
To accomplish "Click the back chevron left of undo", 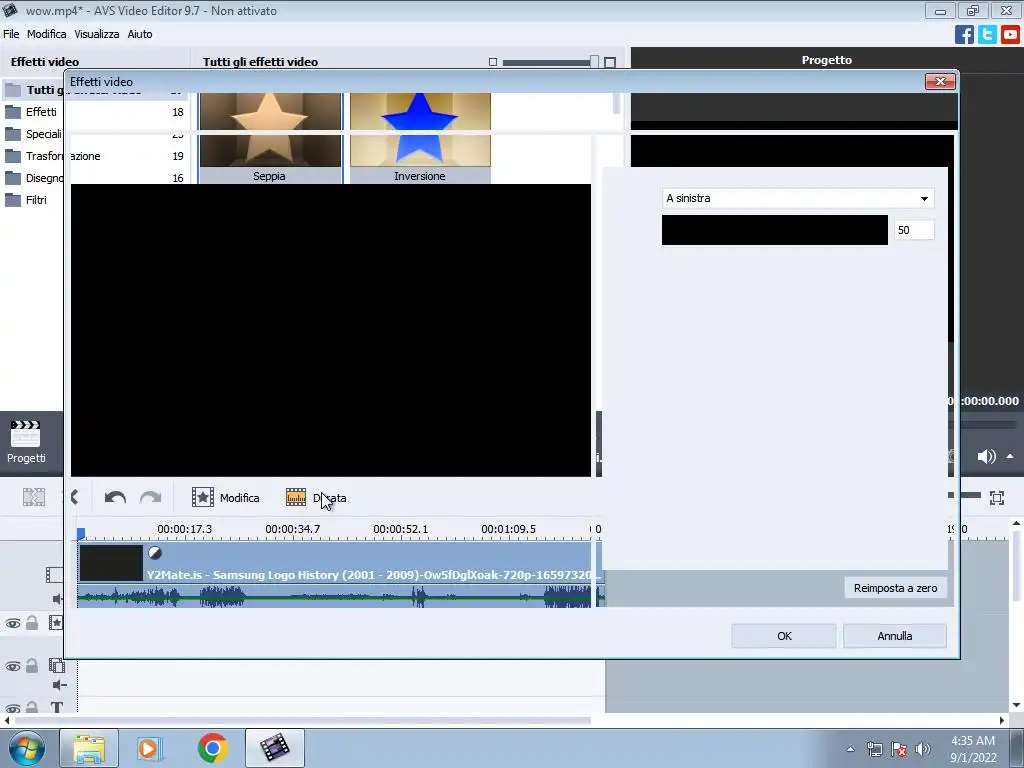I will 74,498.
